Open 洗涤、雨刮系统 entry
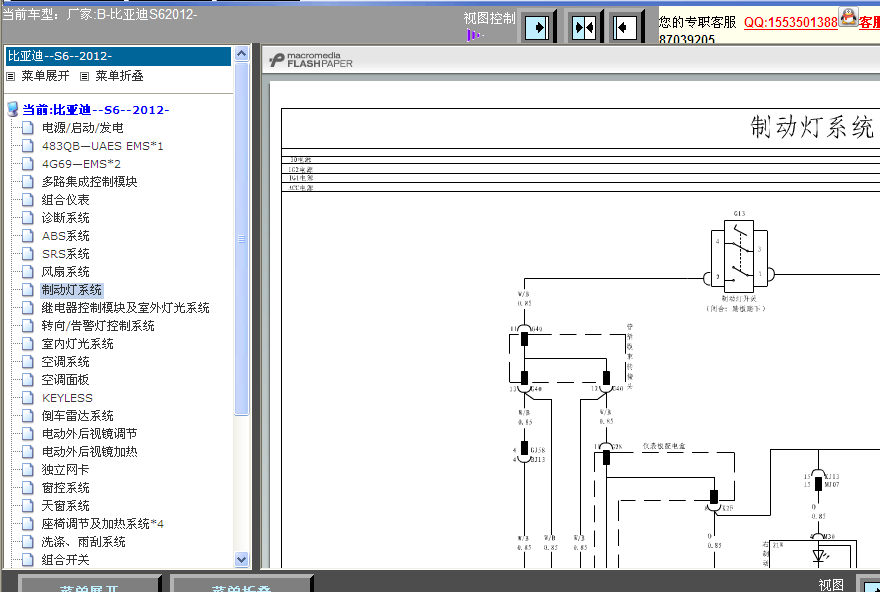This screenshot has width=880, height=592. click(83, 541)
